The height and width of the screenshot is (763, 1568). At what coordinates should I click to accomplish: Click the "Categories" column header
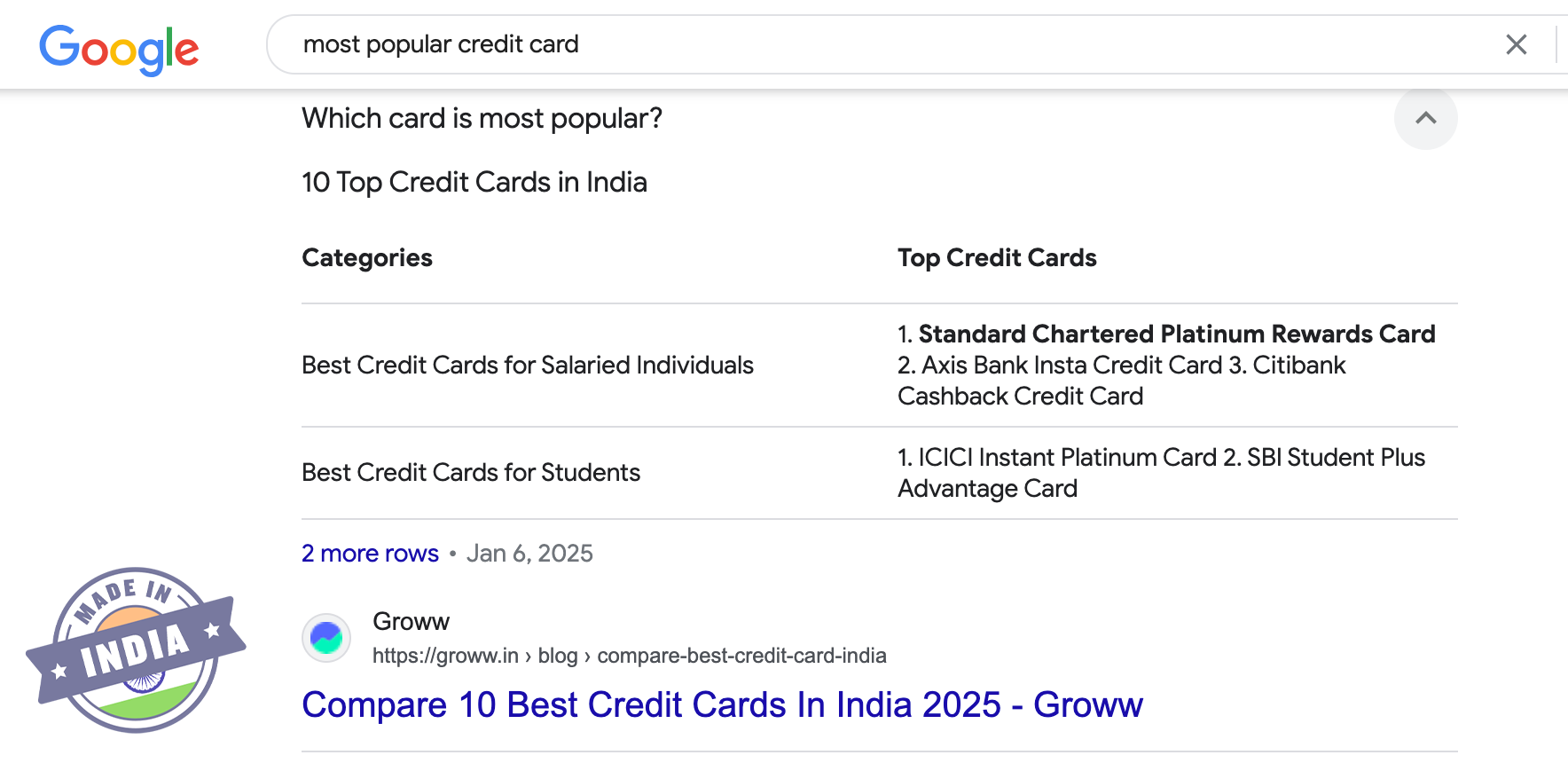pyautogui.click(x=367, y=257)
